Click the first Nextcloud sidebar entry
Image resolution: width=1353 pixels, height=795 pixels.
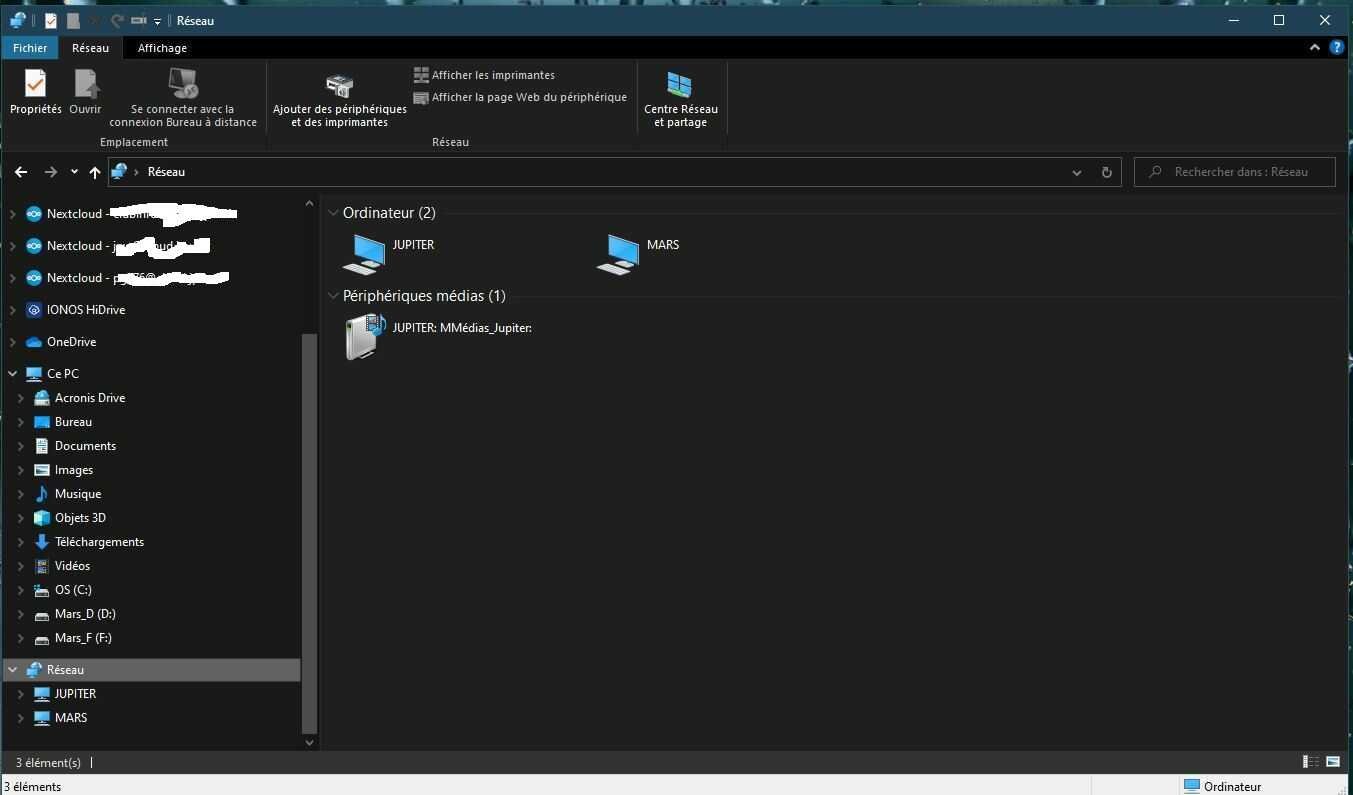point(130,214)
